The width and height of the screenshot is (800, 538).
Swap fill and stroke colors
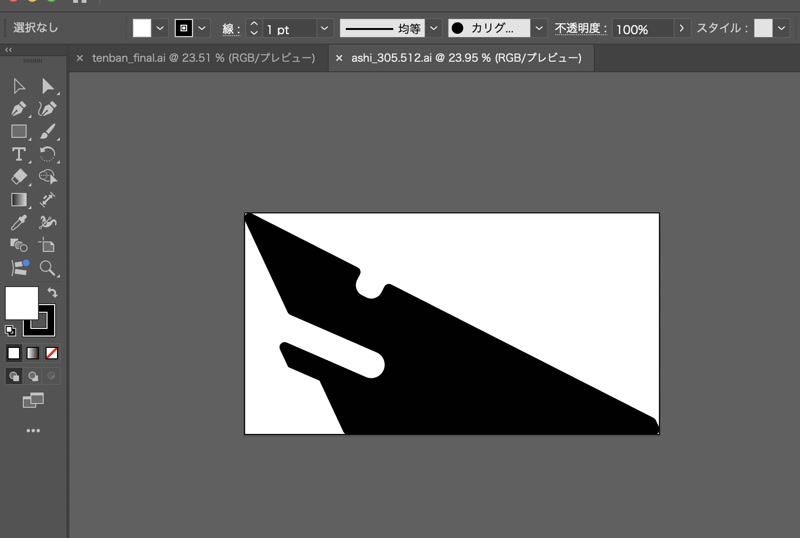[53, 292]
